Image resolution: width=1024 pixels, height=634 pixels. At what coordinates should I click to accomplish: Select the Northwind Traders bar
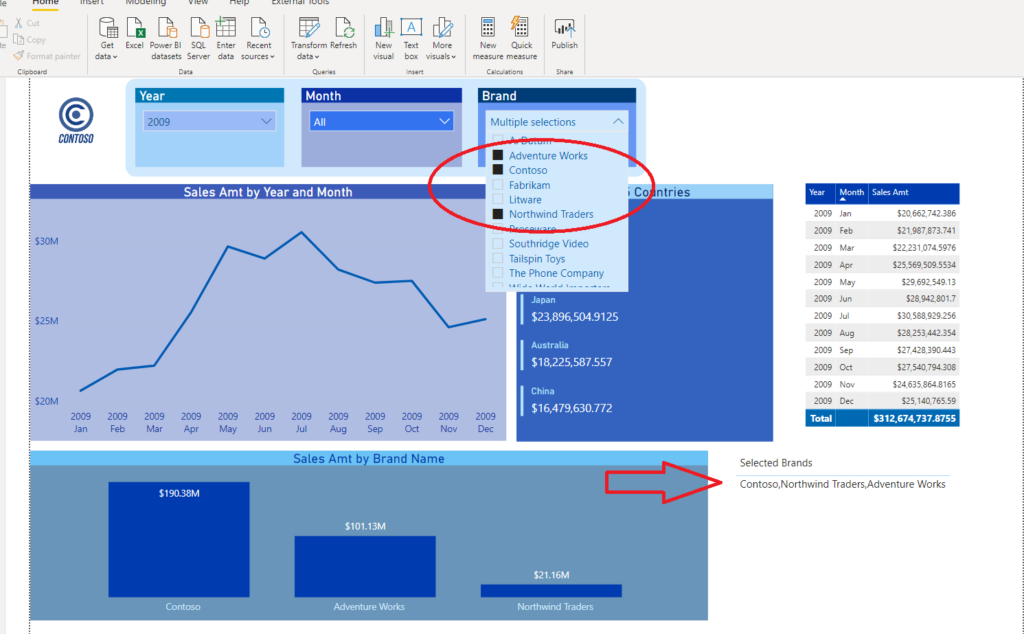coord(551,590)
